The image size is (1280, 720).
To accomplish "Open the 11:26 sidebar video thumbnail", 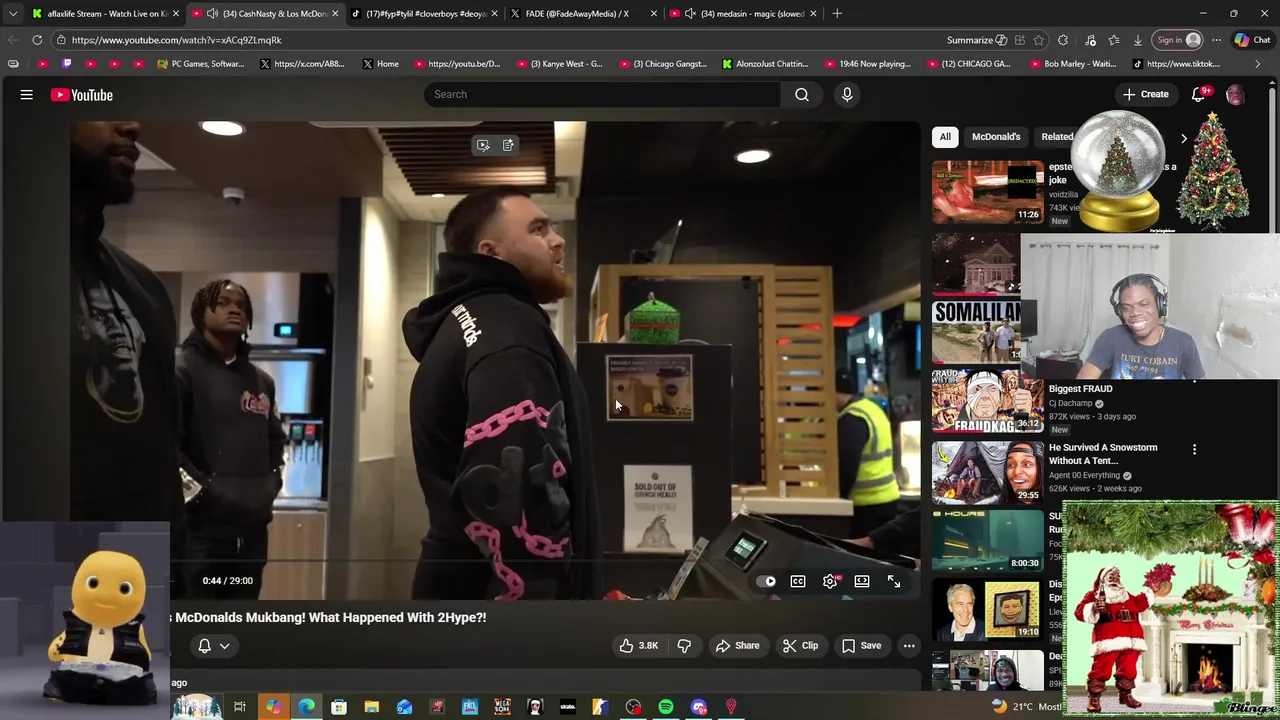I will (988, 192).
